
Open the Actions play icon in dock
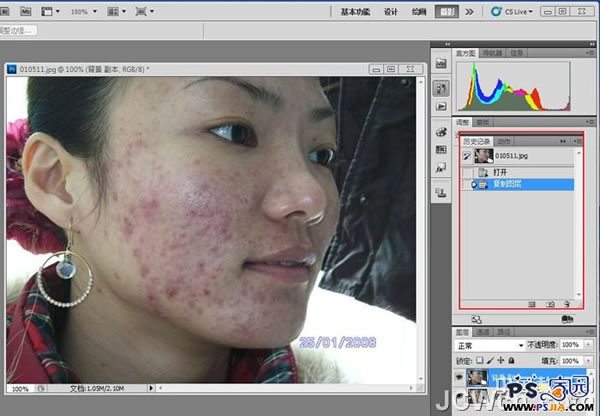click(x=441, y=106)
